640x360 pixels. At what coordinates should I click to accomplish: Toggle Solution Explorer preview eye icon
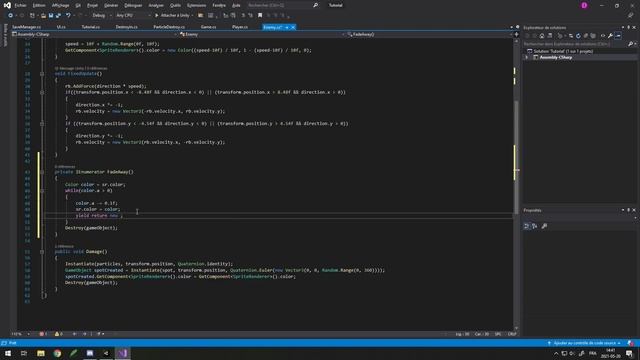tap(602, 36)
